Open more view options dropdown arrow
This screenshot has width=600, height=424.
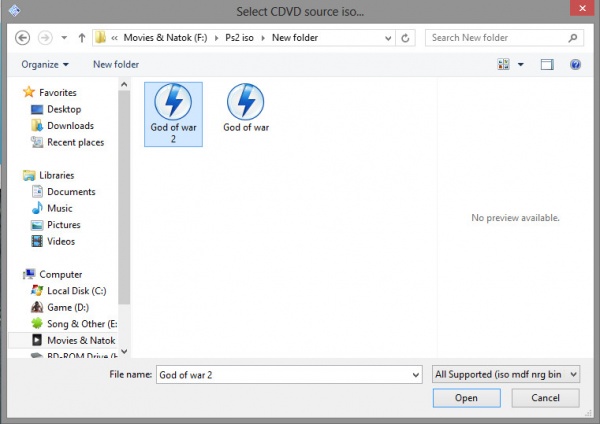521,64
